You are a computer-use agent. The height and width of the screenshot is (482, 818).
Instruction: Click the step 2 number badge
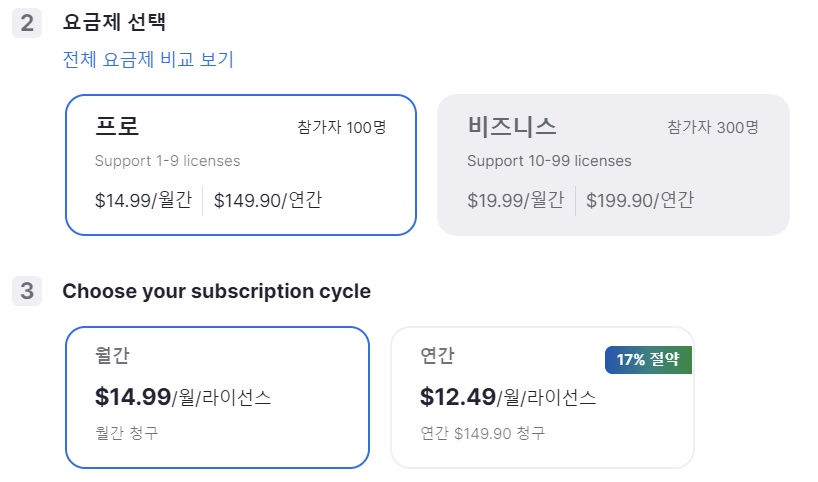(27, 23)
